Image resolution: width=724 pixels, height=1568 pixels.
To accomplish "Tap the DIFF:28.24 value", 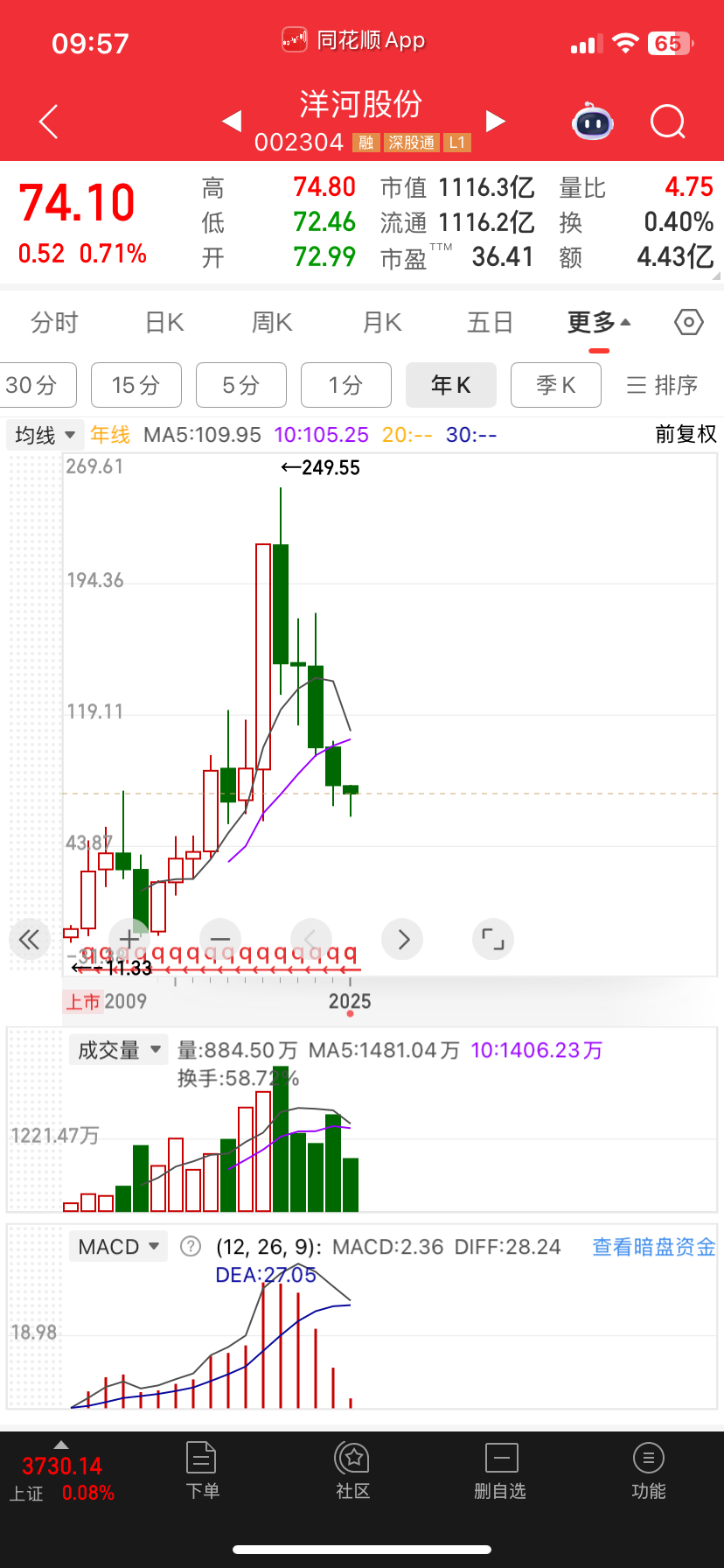I will point(508,1247).
